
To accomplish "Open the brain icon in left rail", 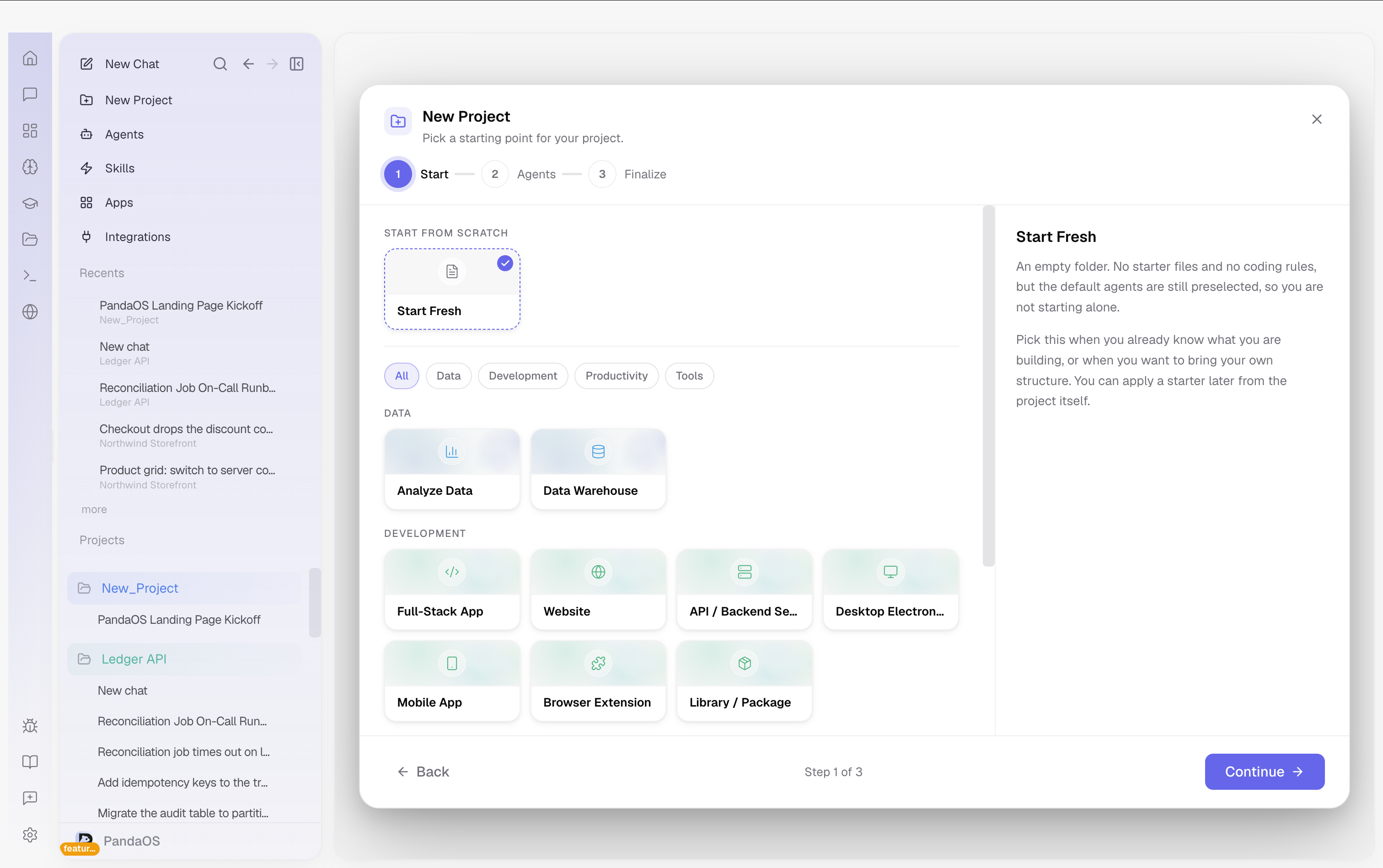I will [30, 166].
